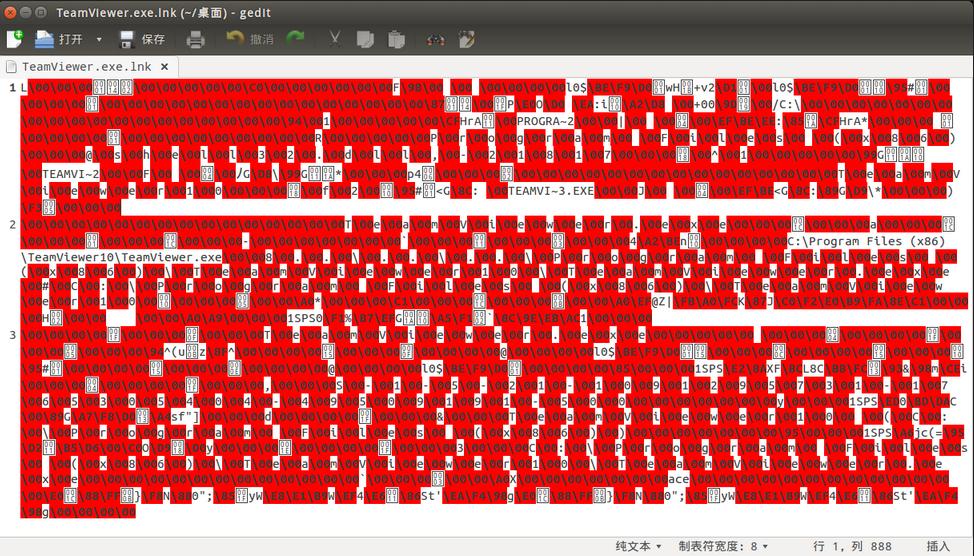Open the 纯文本 language dropdown

639,546
